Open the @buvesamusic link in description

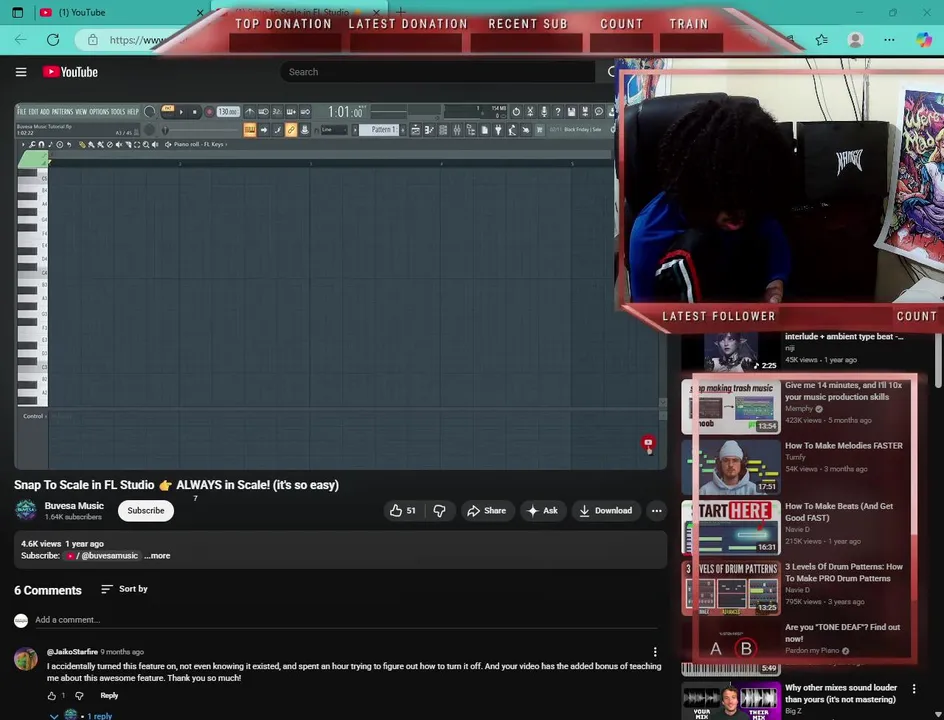click(x=103, y=556)
